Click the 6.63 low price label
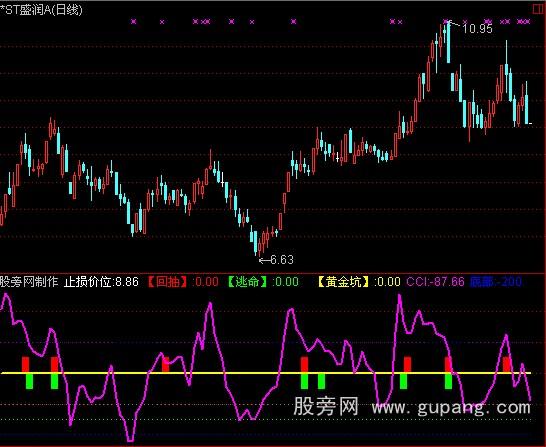Image resolution: width=546 pixels, height=447 pixels. coord(282,260)
